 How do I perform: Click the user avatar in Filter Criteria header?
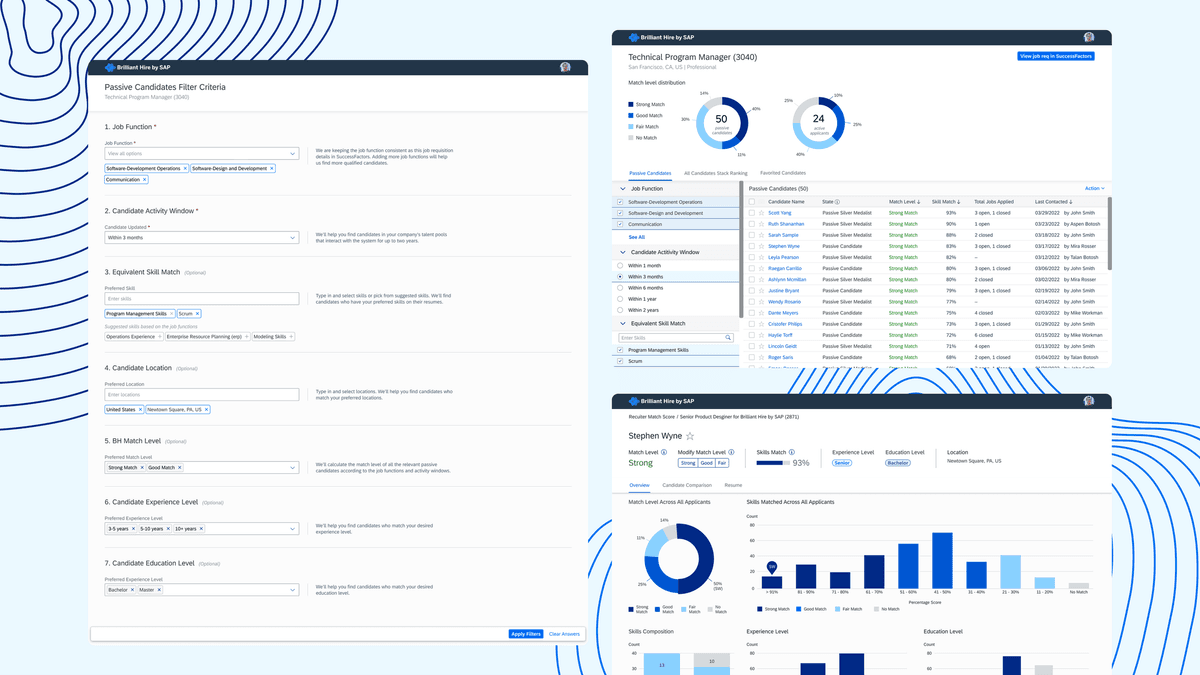pos(565,67)
